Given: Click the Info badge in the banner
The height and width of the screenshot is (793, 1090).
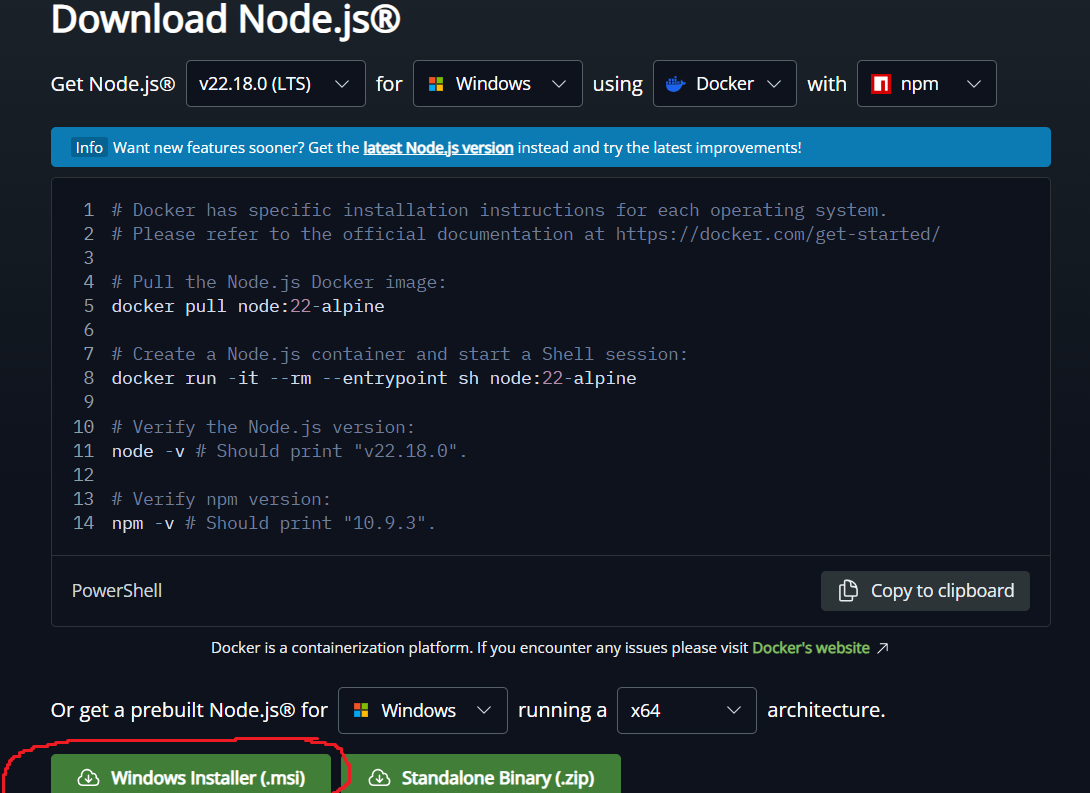Looking at the screenshot, I should pos(89,147).
